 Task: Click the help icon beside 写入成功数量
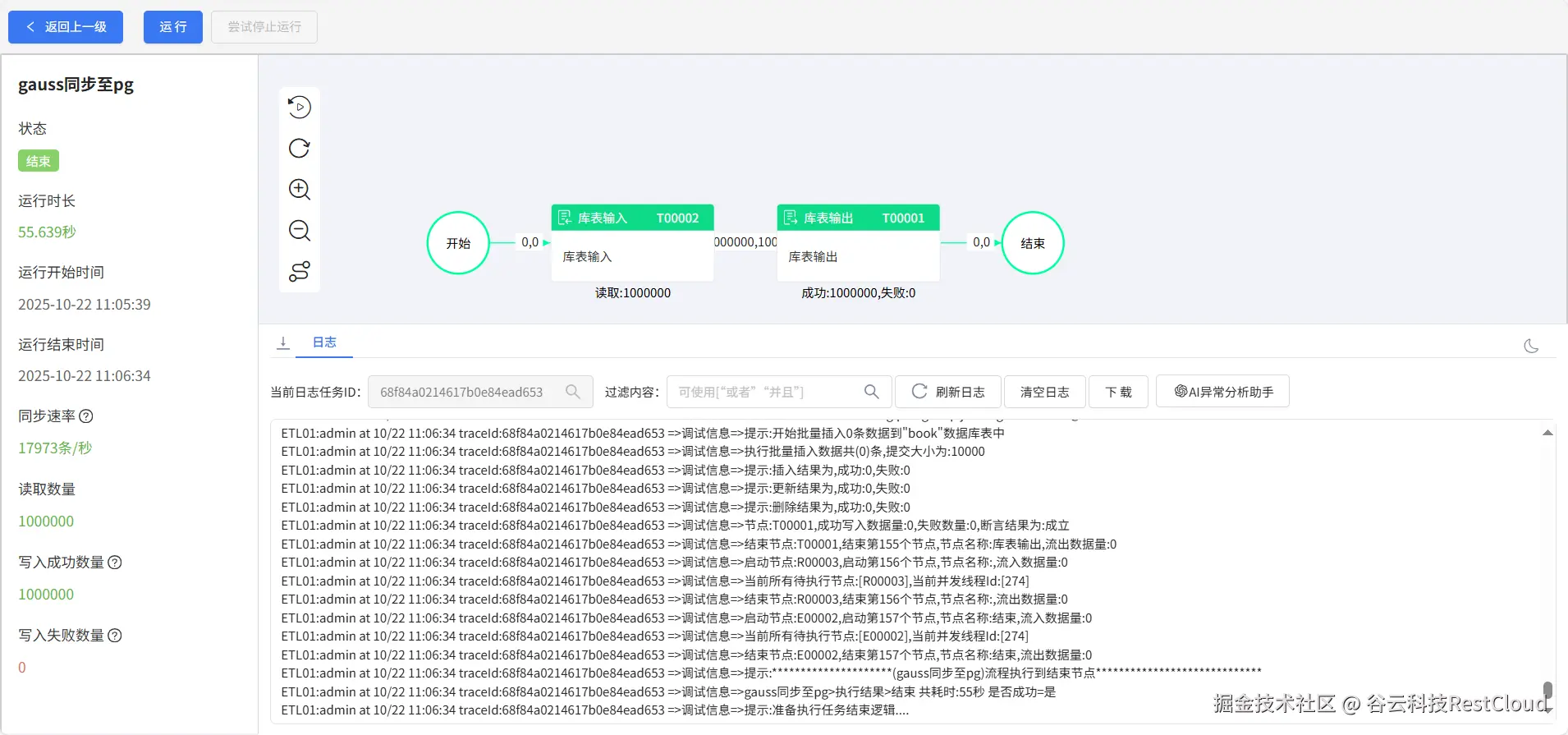coord(115,563)
